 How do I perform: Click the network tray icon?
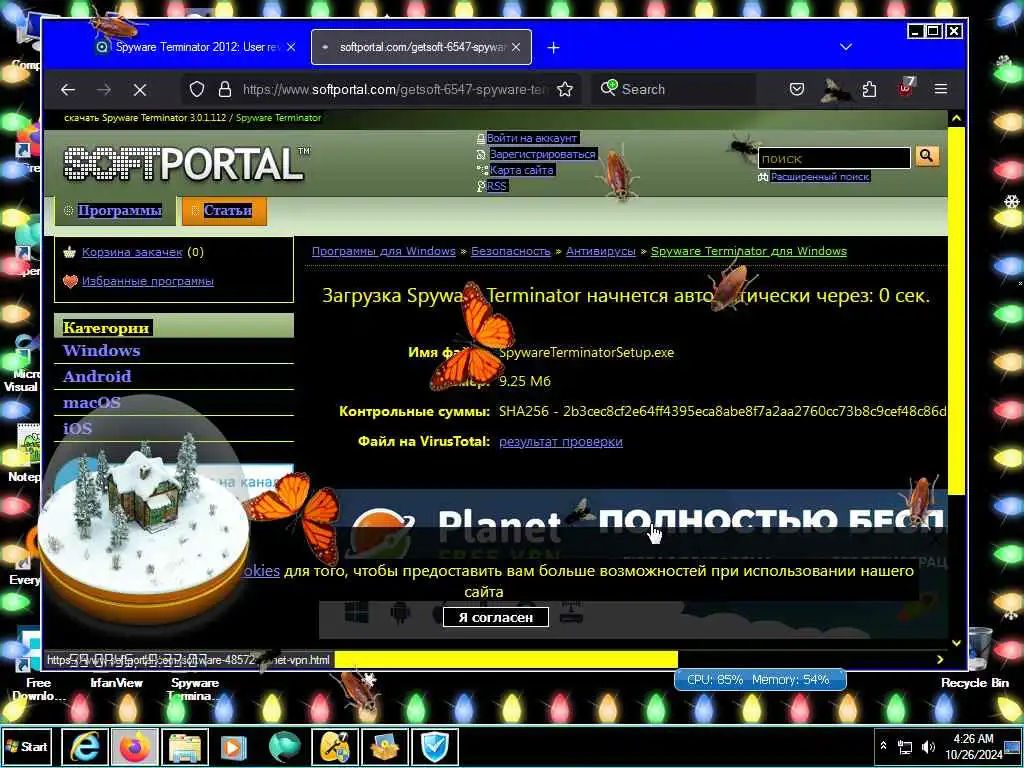pyautogui.click(x=905, y=746)
